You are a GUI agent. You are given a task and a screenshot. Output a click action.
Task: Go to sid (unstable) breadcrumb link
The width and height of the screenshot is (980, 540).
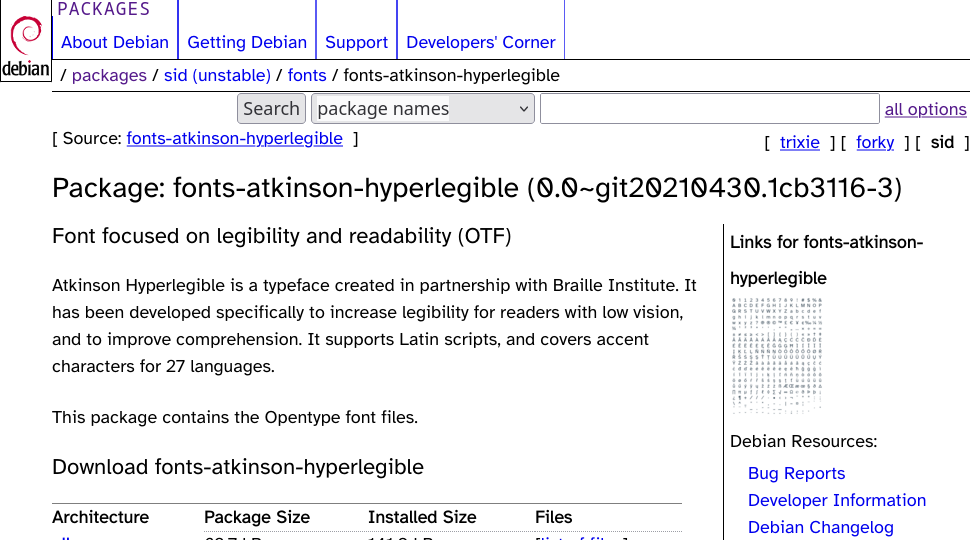(x=217, y=76)
